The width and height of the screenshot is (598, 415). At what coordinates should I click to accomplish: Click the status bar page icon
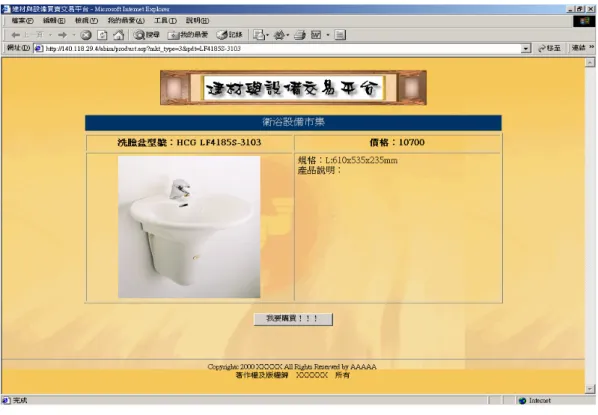(x=6, y=400)
